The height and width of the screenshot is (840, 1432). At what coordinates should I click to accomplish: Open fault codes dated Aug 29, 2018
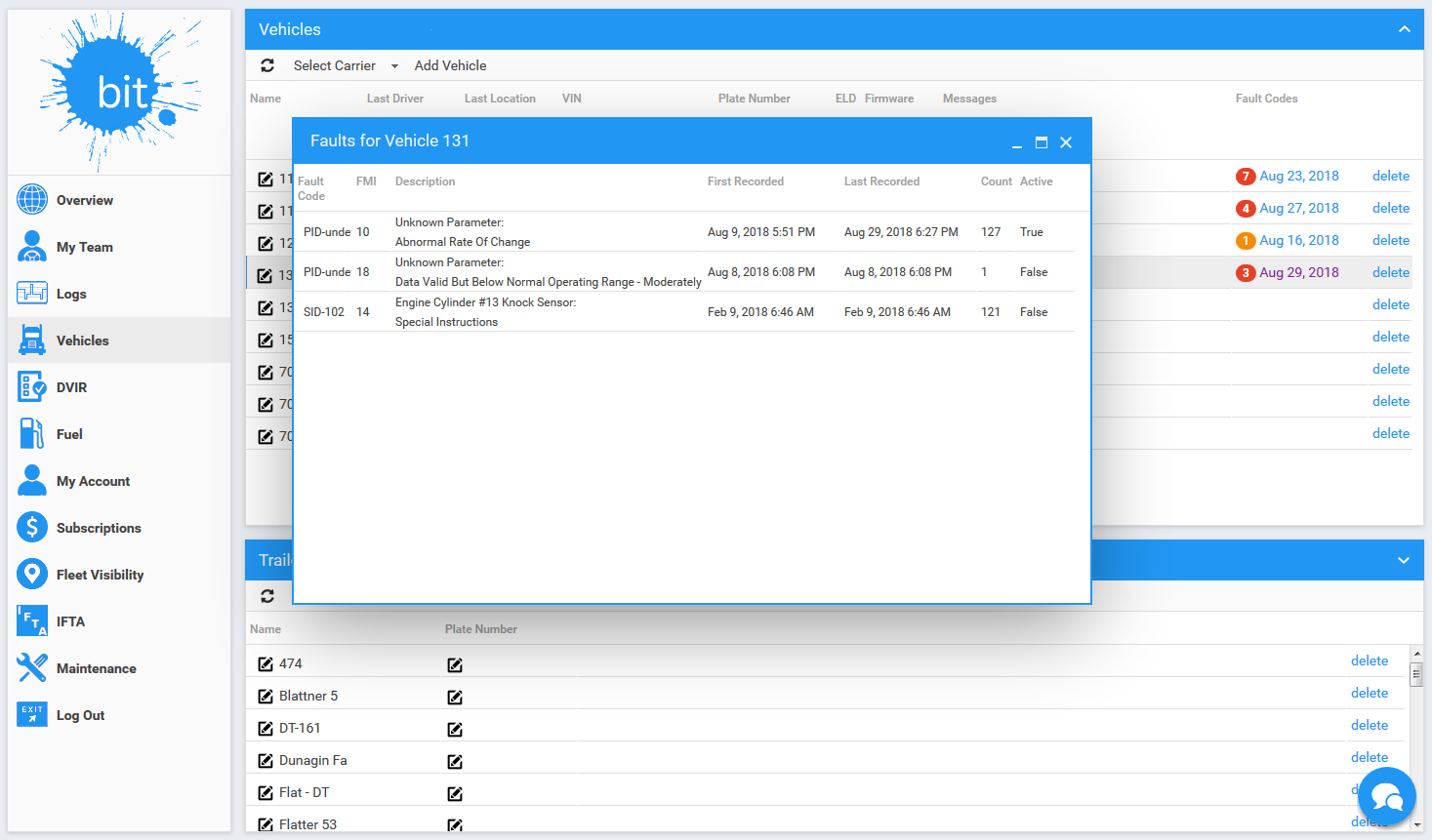pyautogui.click(x=1298, y=272)
